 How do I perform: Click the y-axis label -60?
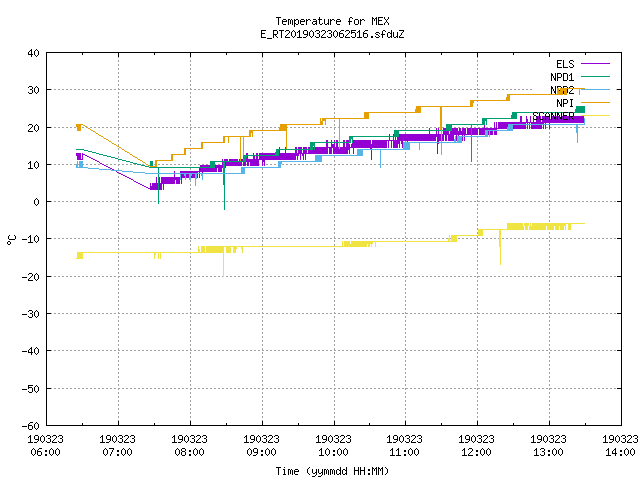click(31, 426)
